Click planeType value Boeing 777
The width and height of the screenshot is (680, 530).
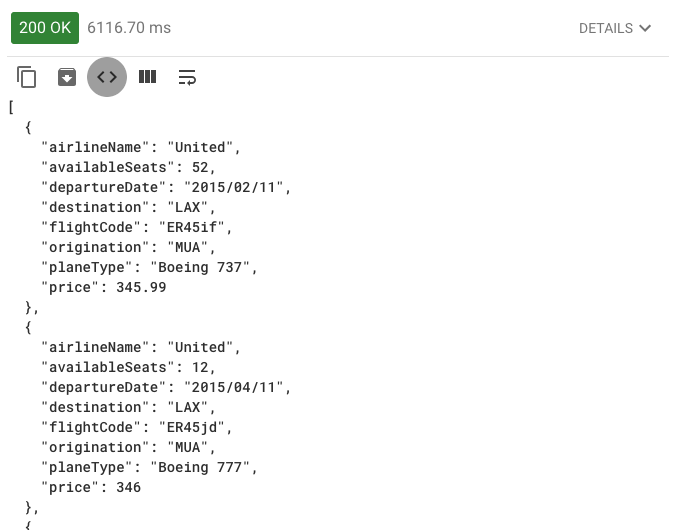(200, 467)
